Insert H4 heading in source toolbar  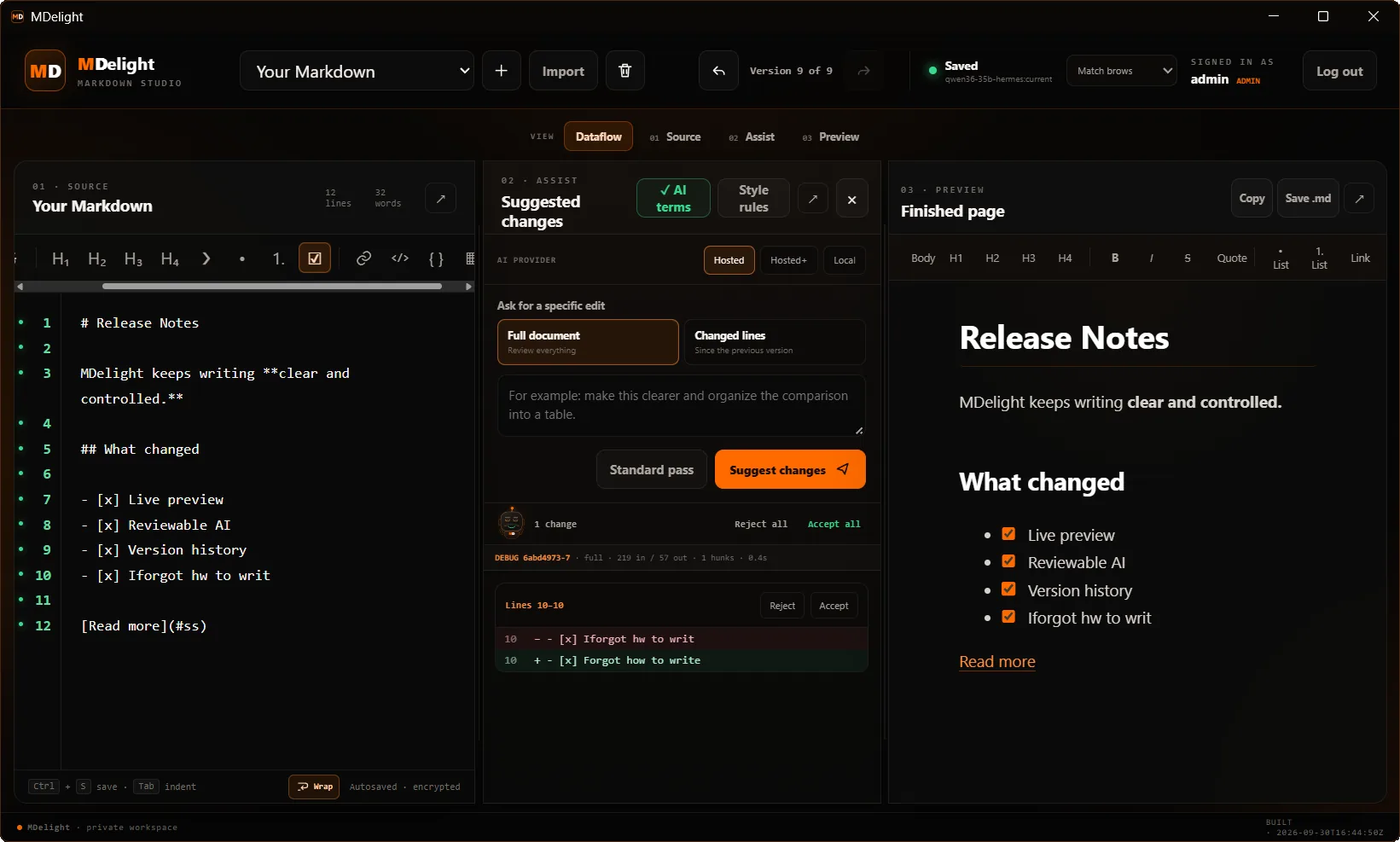click(x=170, y=258)
